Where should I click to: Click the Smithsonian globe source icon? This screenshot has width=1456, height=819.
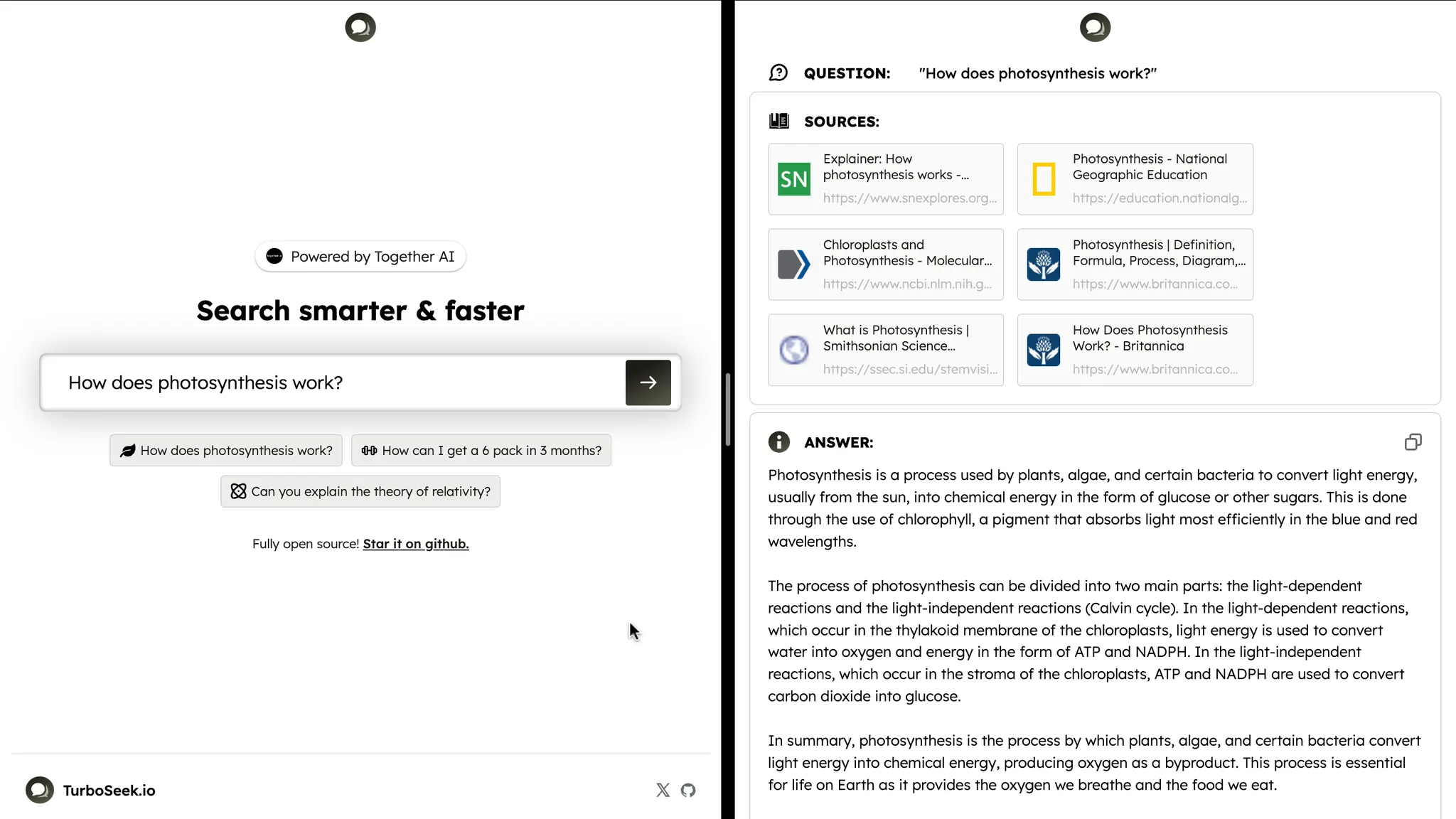pos(794,350)
